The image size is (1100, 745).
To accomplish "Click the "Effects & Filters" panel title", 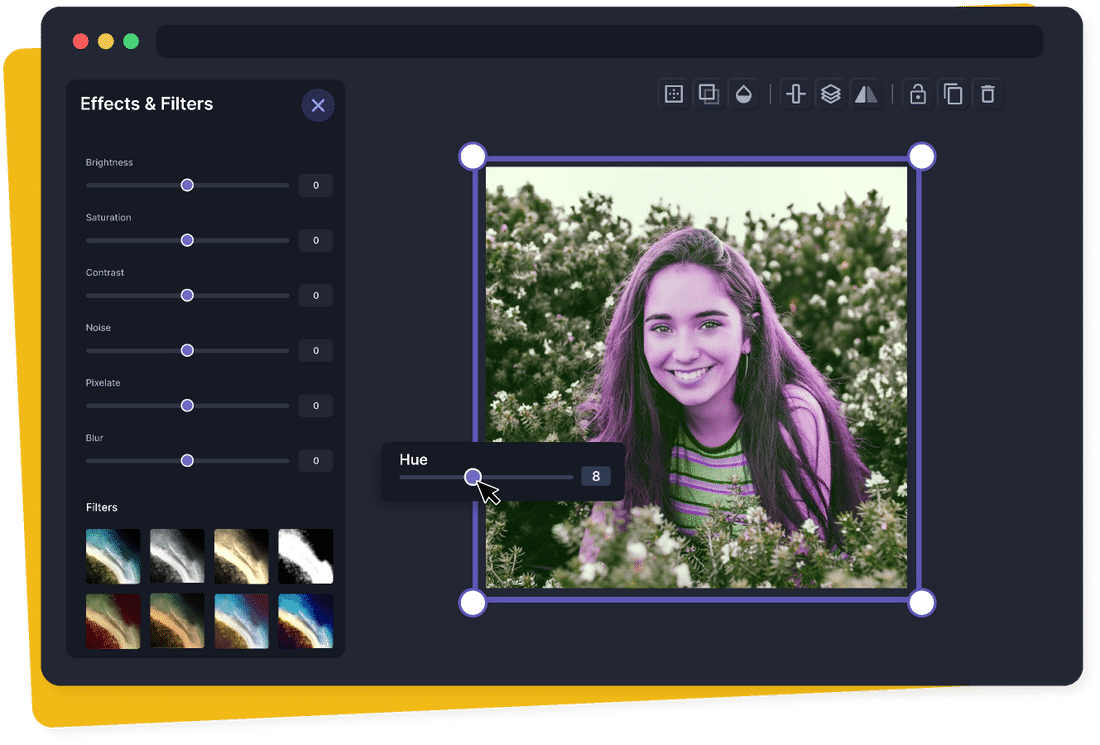I will coord(147,104).
